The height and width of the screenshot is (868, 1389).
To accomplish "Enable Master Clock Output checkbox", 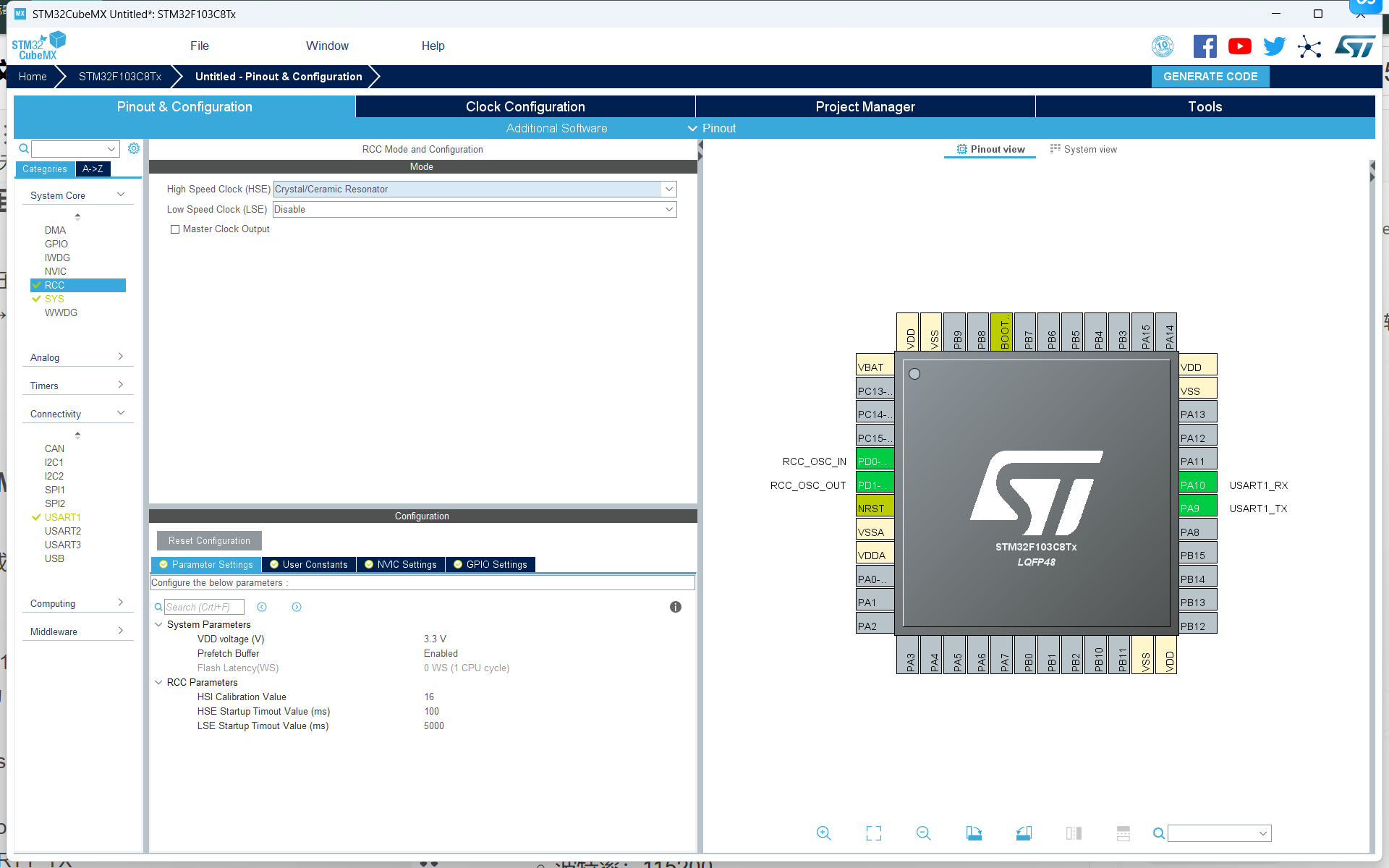I will [x=174, y=229].
